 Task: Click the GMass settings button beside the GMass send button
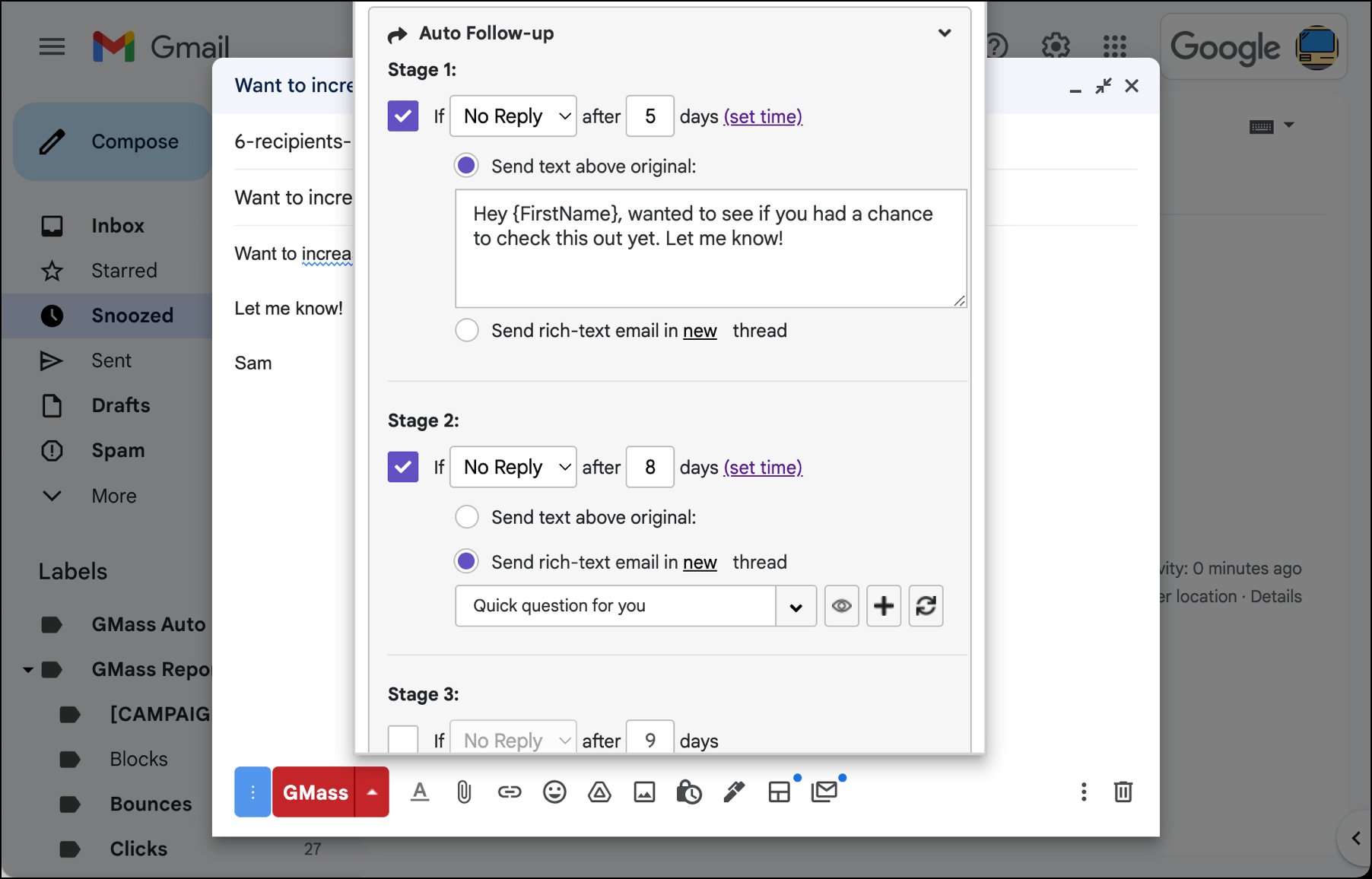pyautogui.click(x=252, y=792)
